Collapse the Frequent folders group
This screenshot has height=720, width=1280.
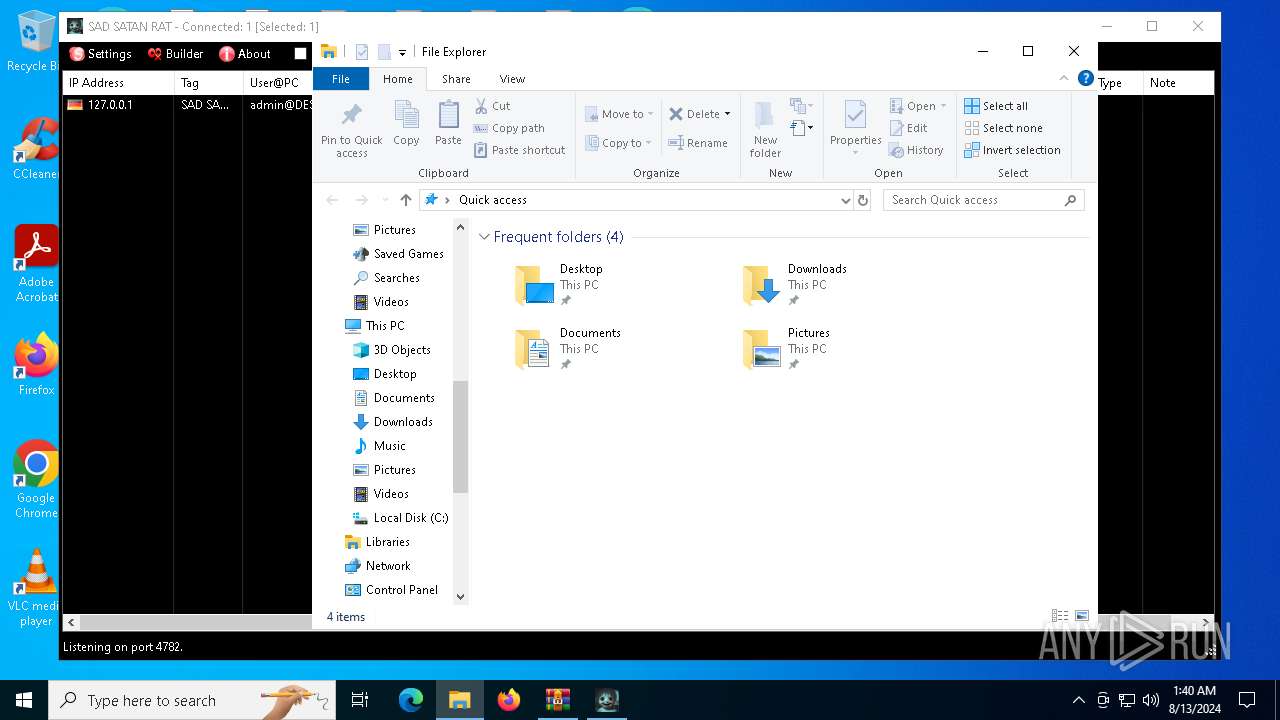pos(484,237)
